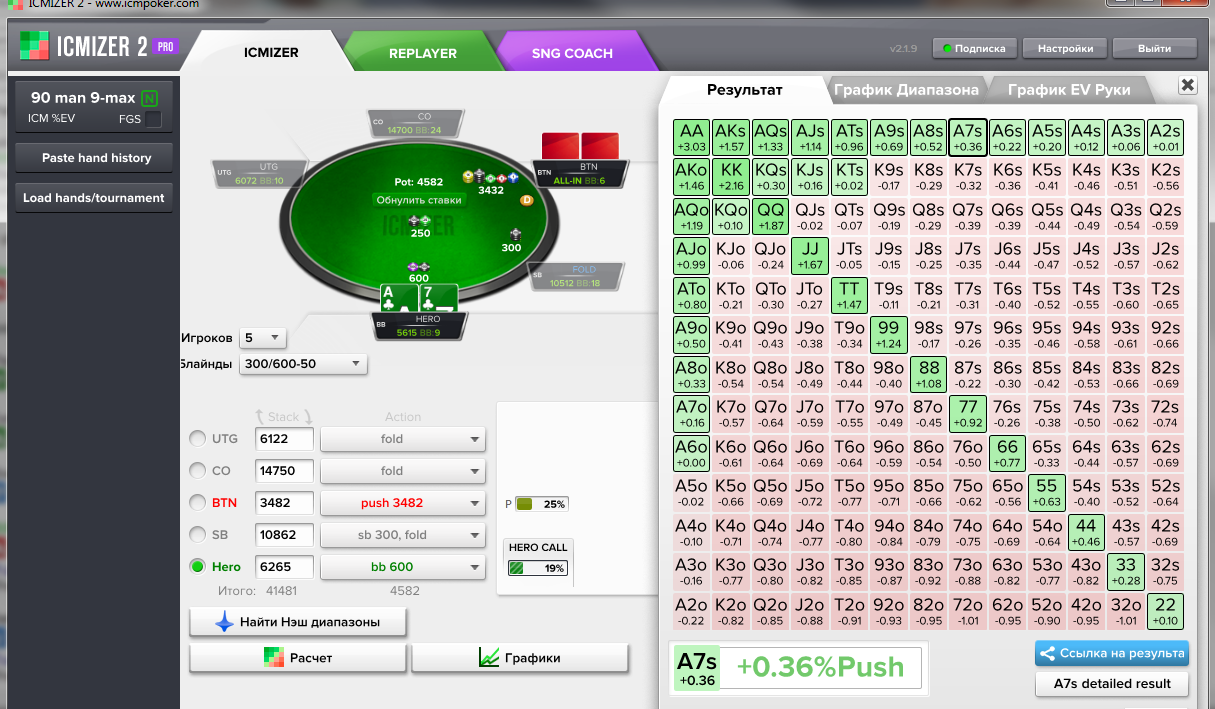Screen dimensions: 1215x709
Task: Open the BTN action dropdown push 3482
Action: 402,502
